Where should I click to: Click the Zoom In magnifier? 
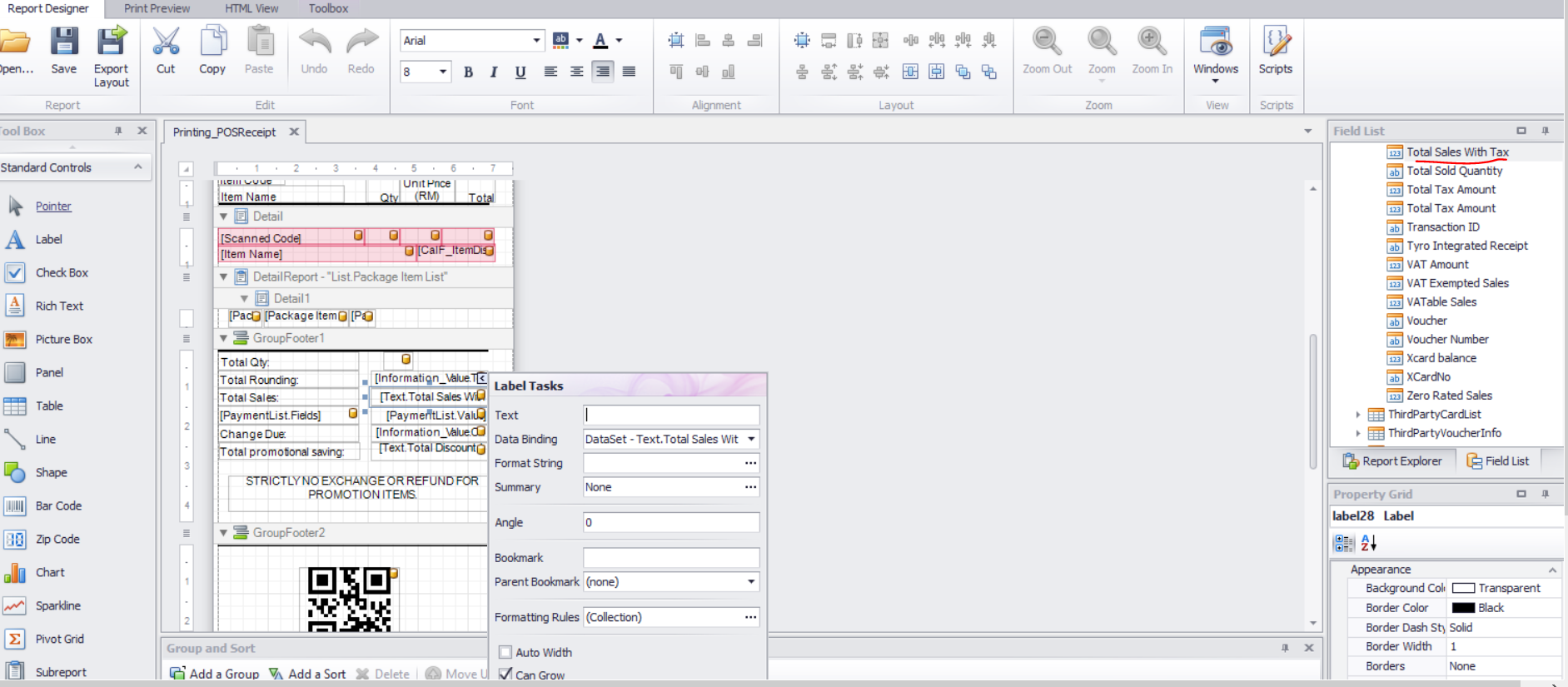click(x=1152, y=42)
